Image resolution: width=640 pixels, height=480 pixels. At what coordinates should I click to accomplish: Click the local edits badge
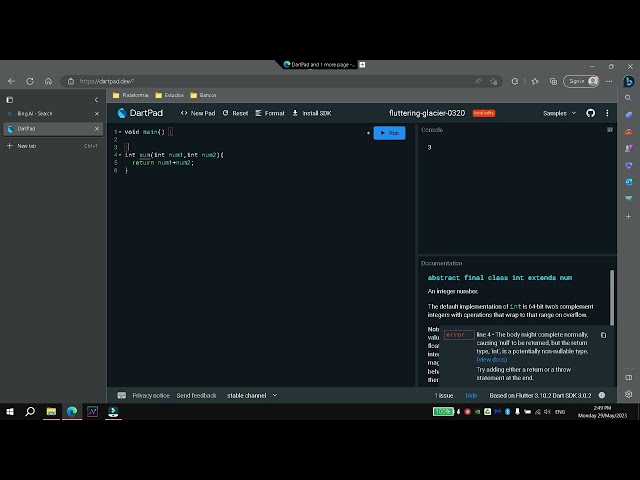click(484, 113)
